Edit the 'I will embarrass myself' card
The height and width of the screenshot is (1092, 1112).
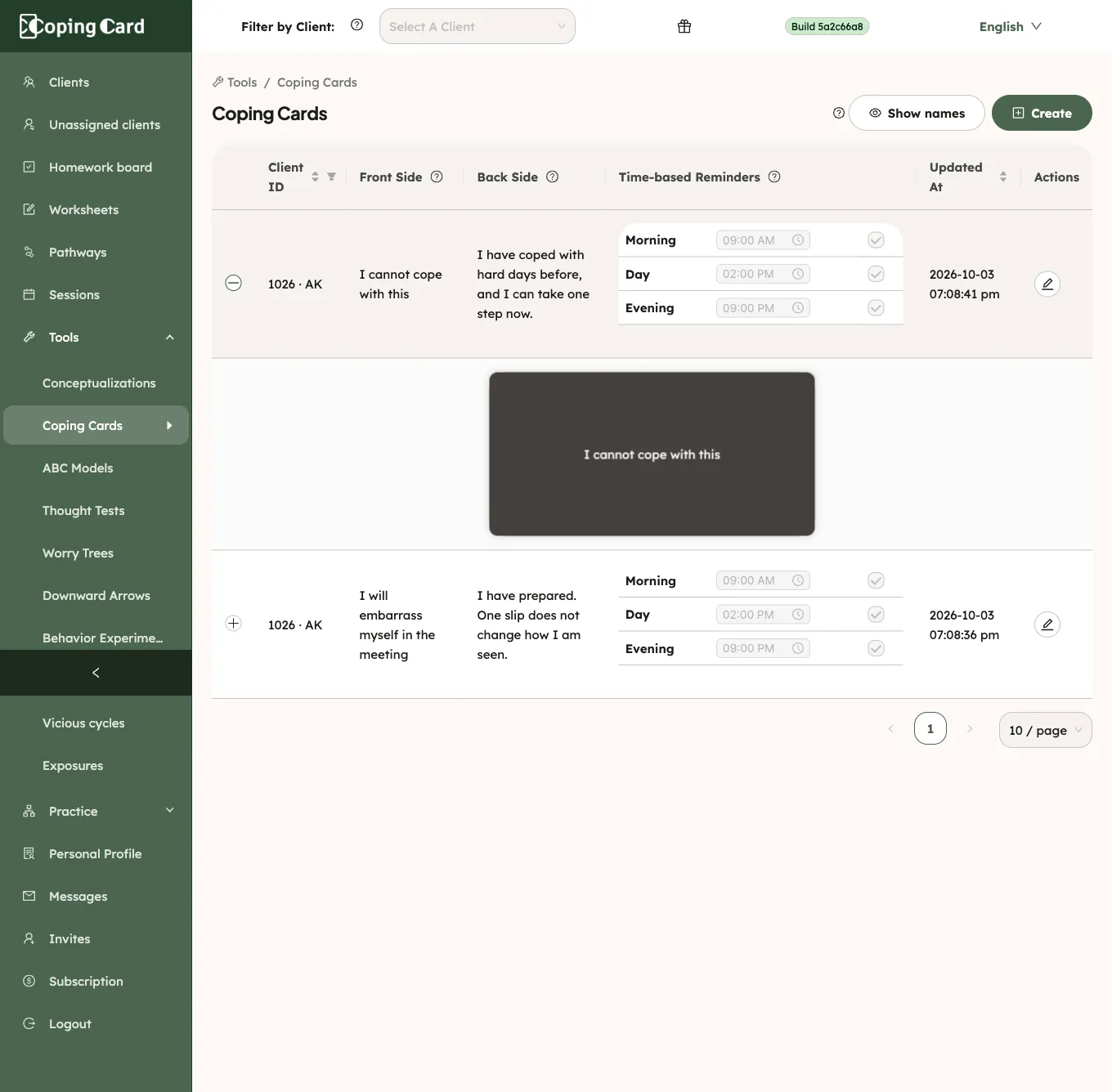(1047, 624)
